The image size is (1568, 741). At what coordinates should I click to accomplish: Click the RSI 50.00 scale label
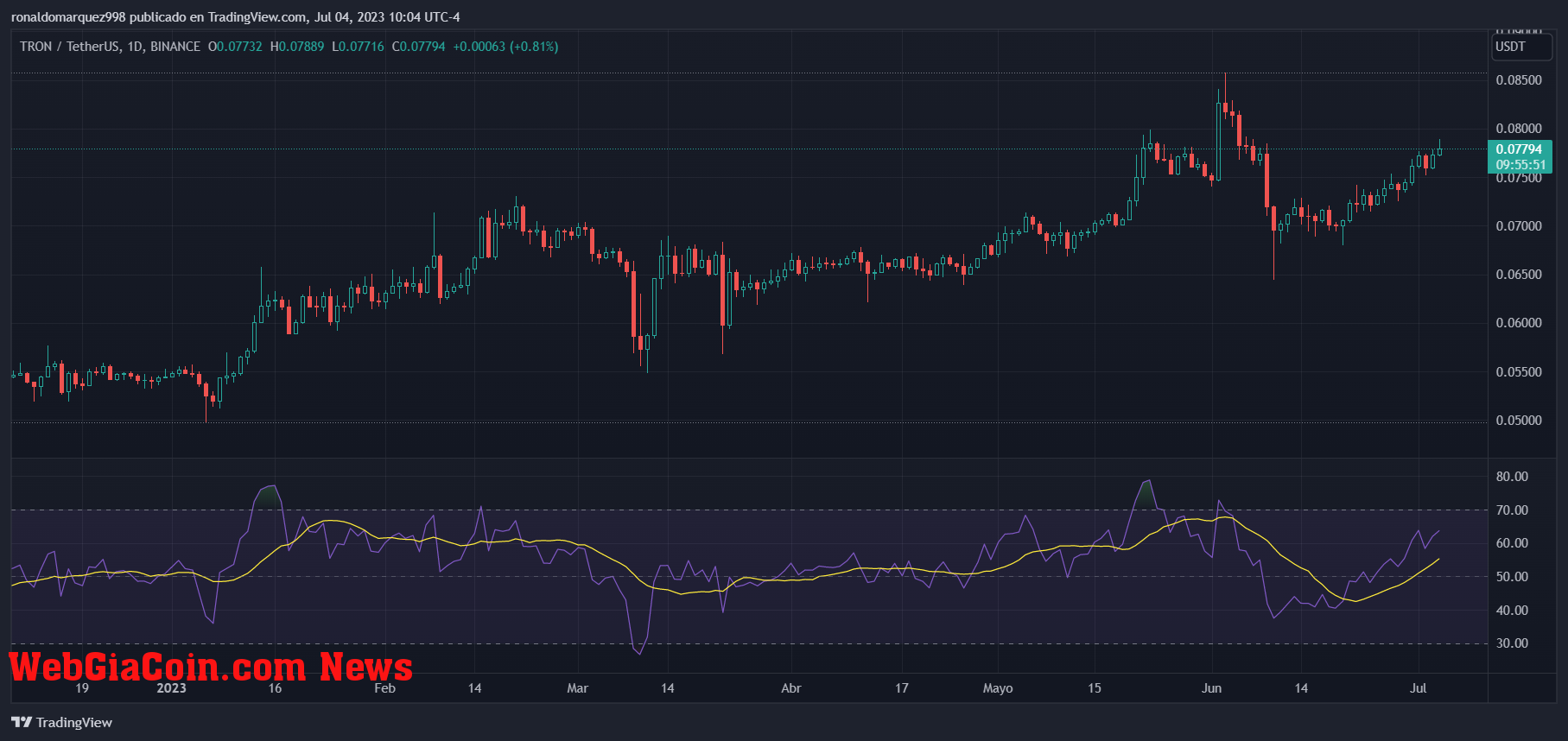[x=1512, y=577]
